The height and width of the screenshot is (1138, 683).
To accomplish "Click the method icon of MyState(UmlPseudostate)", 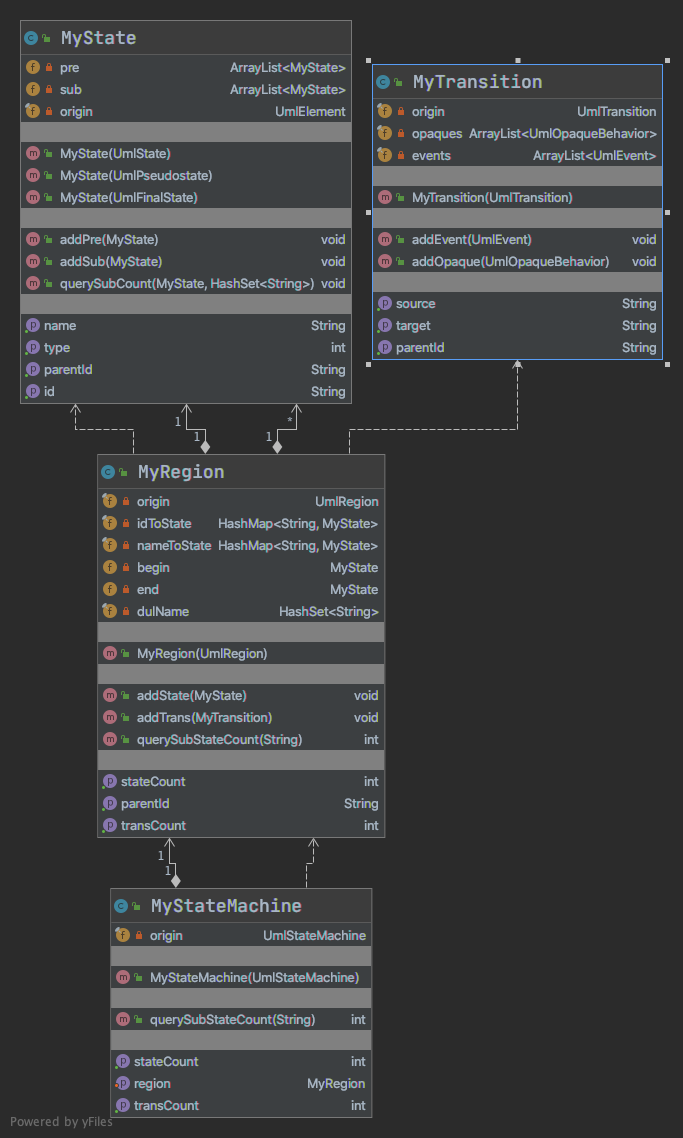I will [x=33, y=176].
